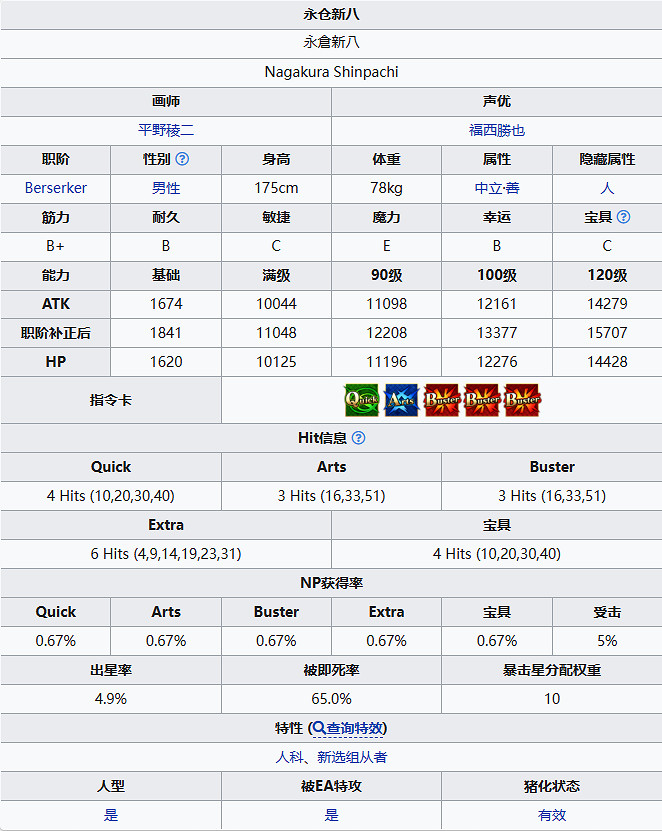Follow the Berserker class link
This screenshot has height=831, width=662.
click(x=56, y=188)
